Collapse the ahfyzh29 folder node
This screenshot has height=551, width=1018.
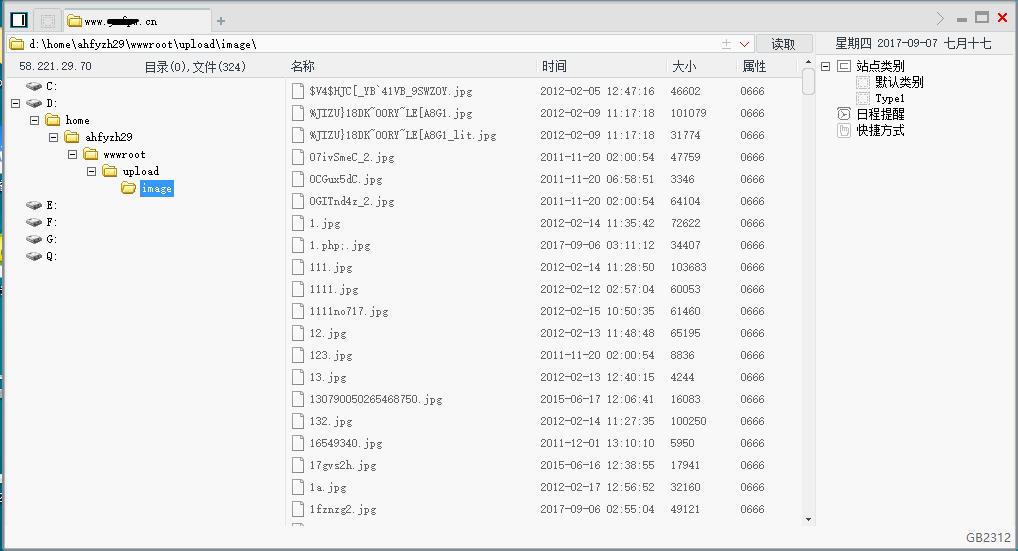point(53,137)
